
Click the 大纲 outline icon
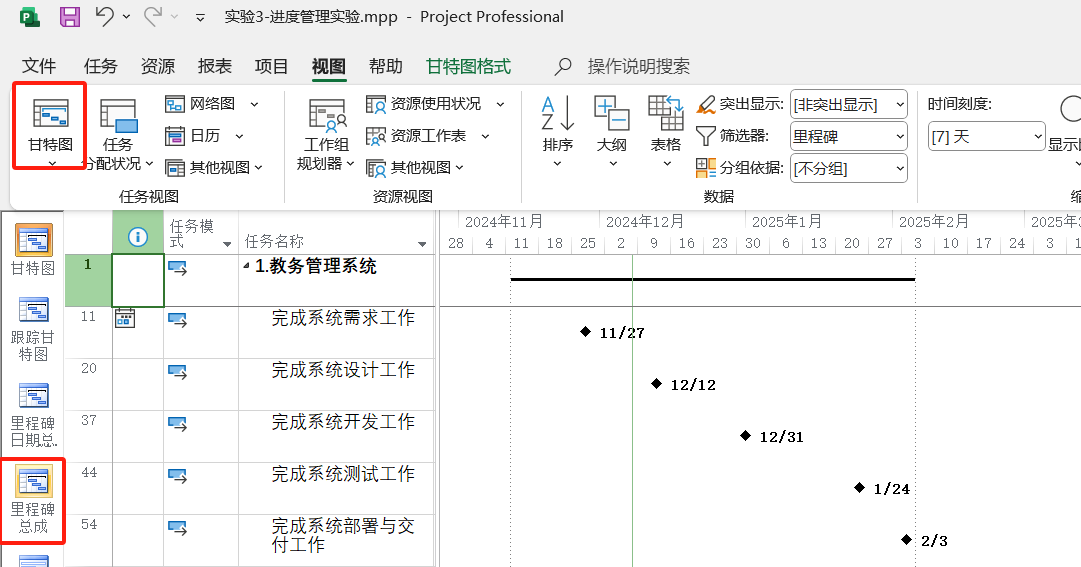612,114
